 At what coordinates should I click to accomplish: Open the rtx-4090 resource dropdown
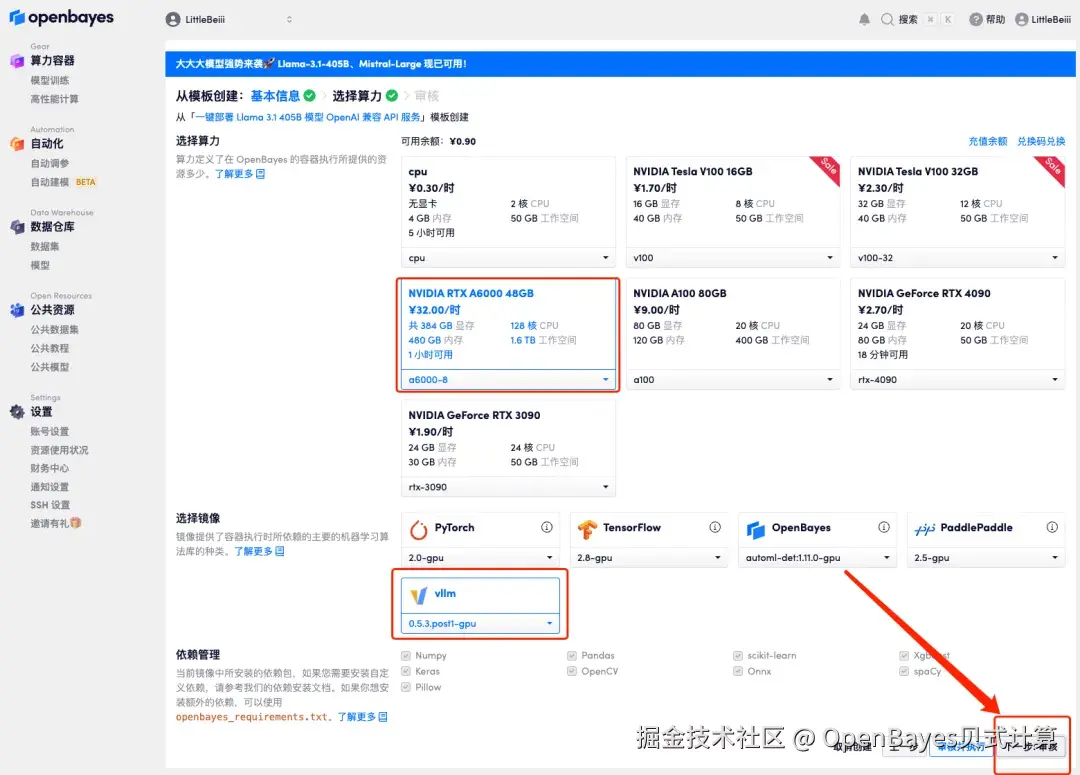coord(958,380)
